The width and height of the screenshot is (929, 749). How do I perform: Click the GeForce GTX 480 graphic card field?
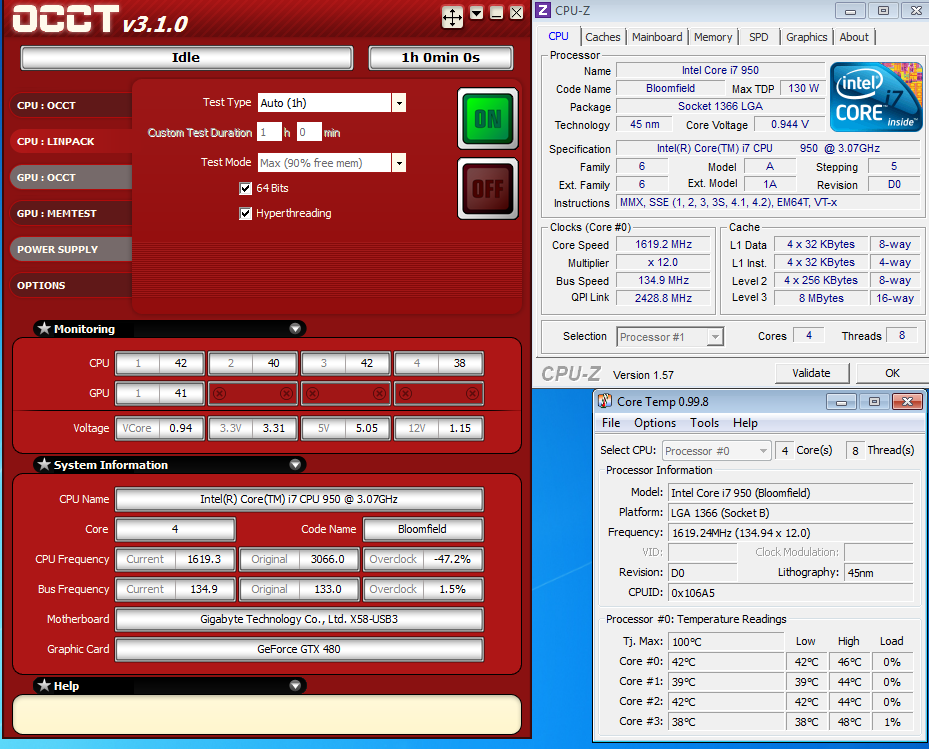click(x=299, y=649)
